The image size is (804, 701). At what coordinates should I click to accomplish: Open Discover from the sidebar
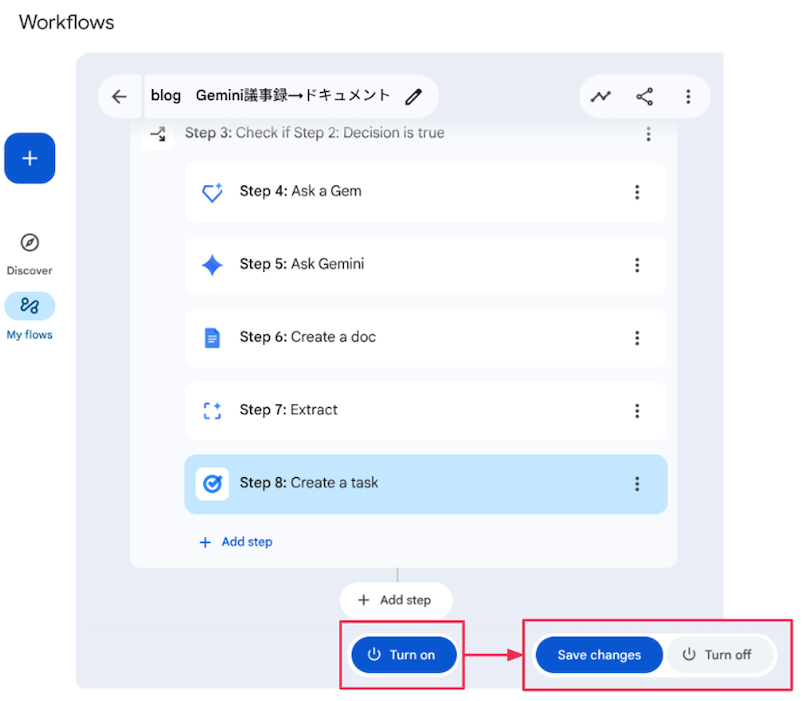pyautogui.click(x=30, y=254)
